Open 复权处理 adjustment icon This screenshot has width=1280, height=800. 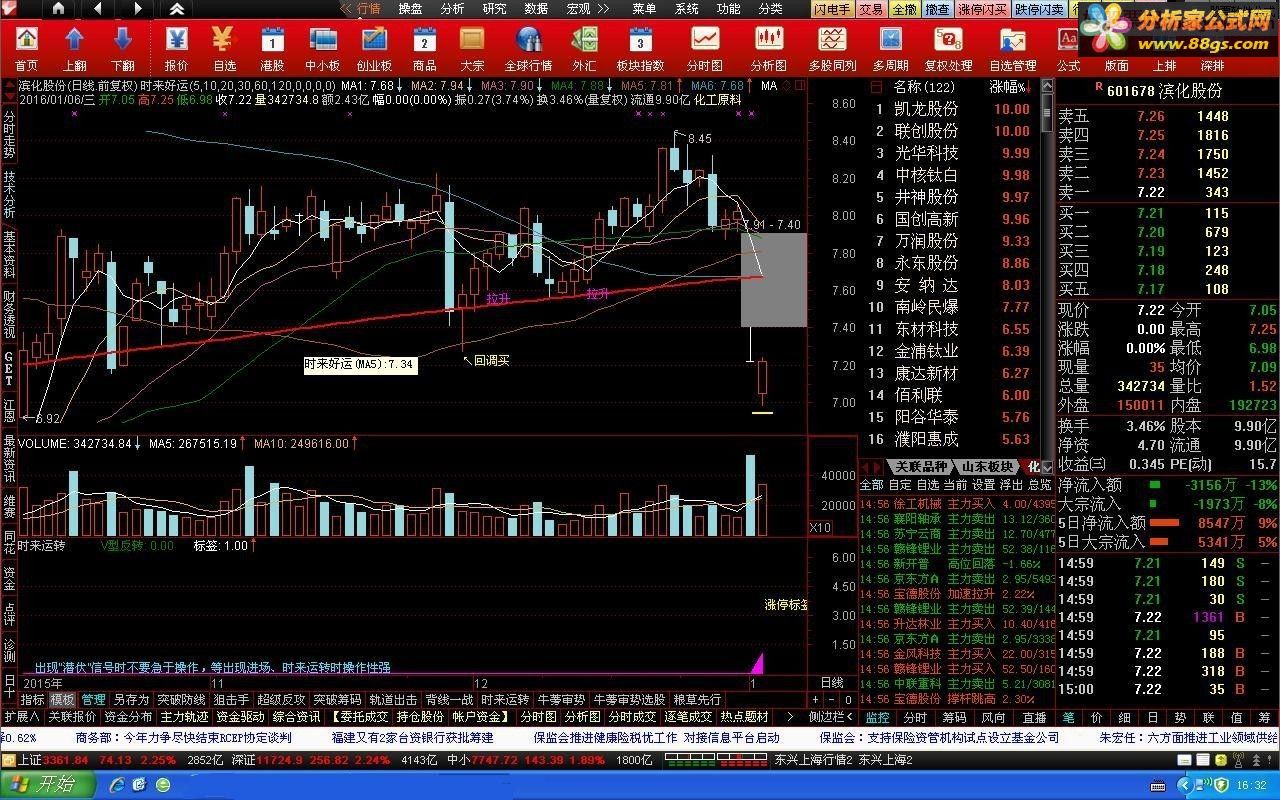coord(948,48)
